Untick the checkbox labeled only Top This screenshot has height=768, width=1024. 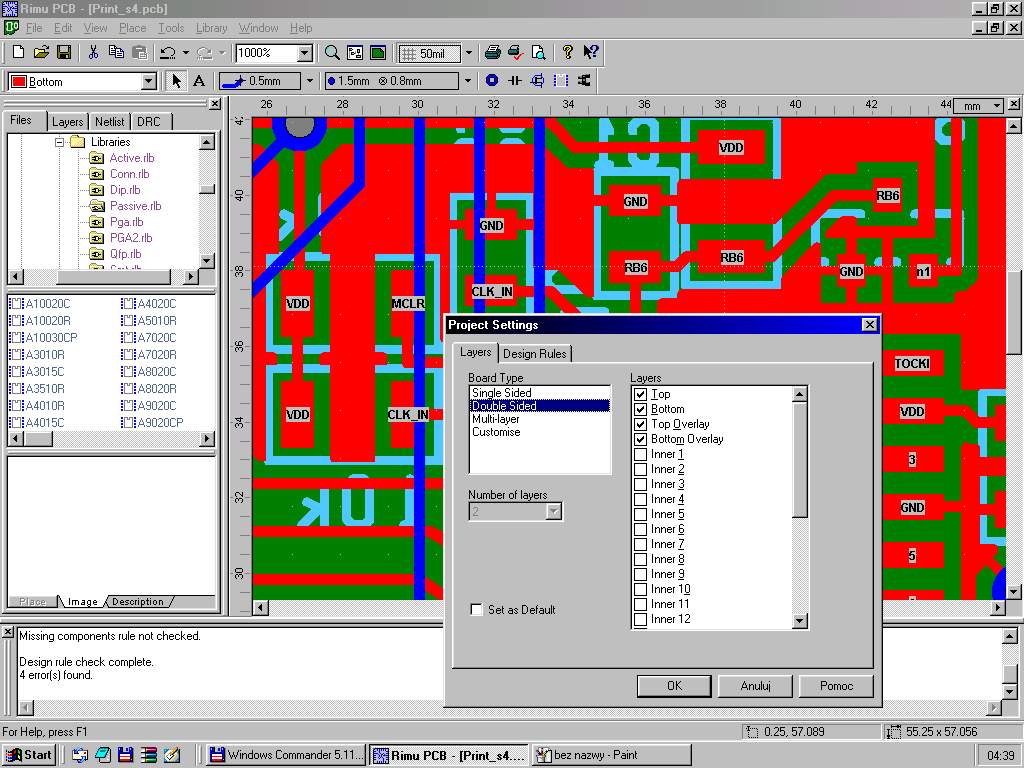[641, 394]
